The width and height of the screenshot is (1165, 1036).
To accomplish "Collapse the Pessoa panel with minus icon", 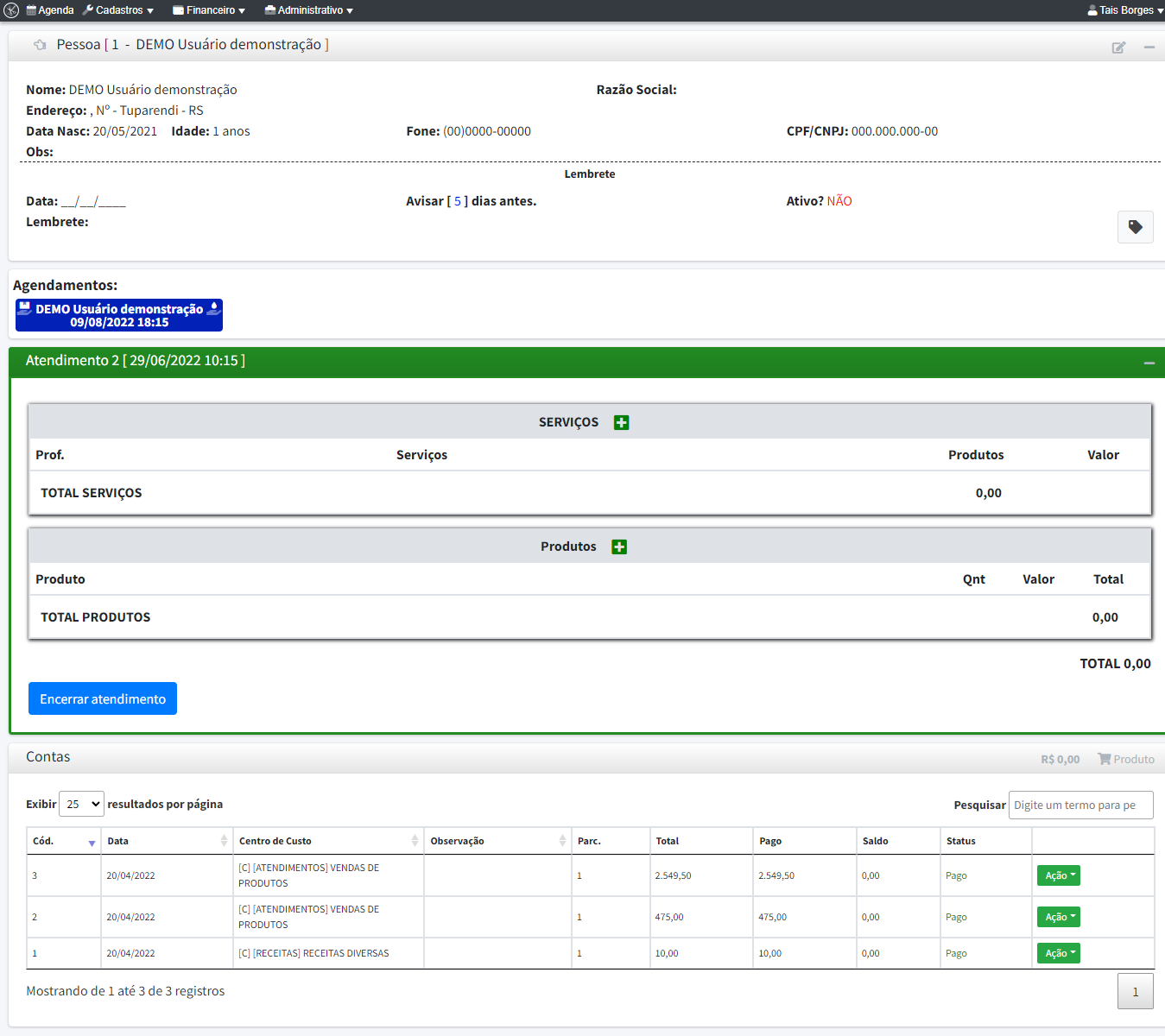I will tap(1149, 47).
